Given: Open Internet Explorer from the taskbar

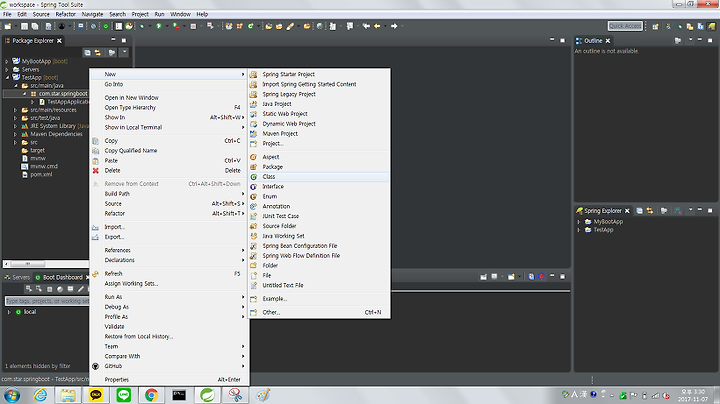Looking at the screenshot, I should pos(40,395).
